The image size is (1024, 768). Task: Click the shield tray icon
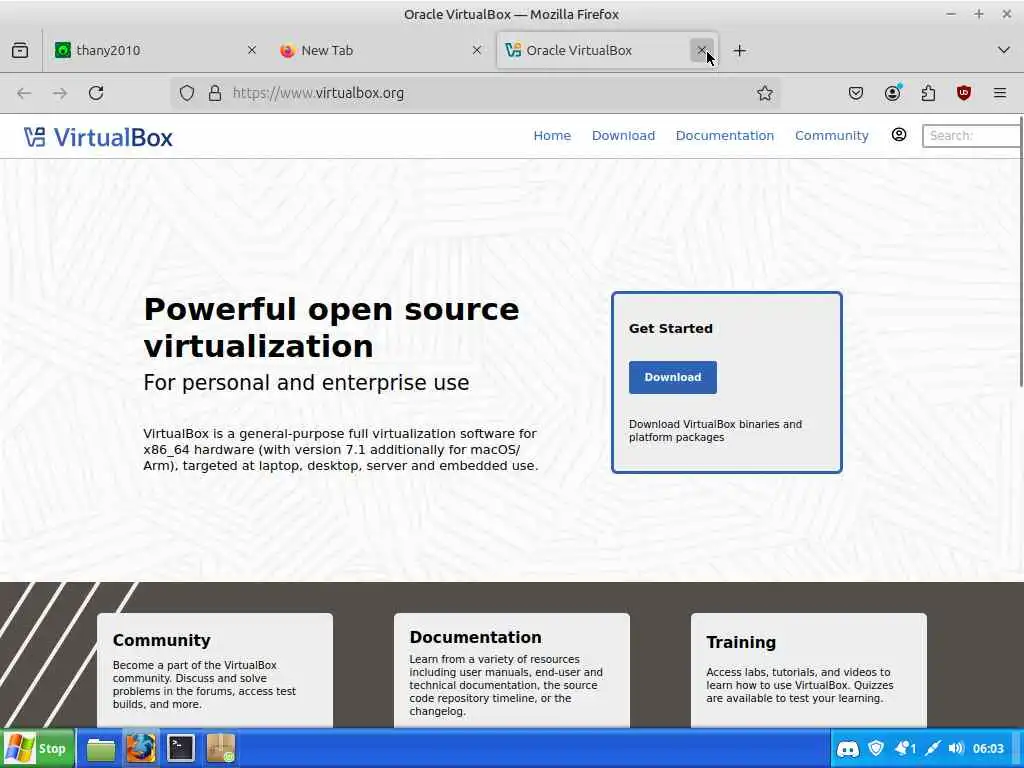coord(876,748)
